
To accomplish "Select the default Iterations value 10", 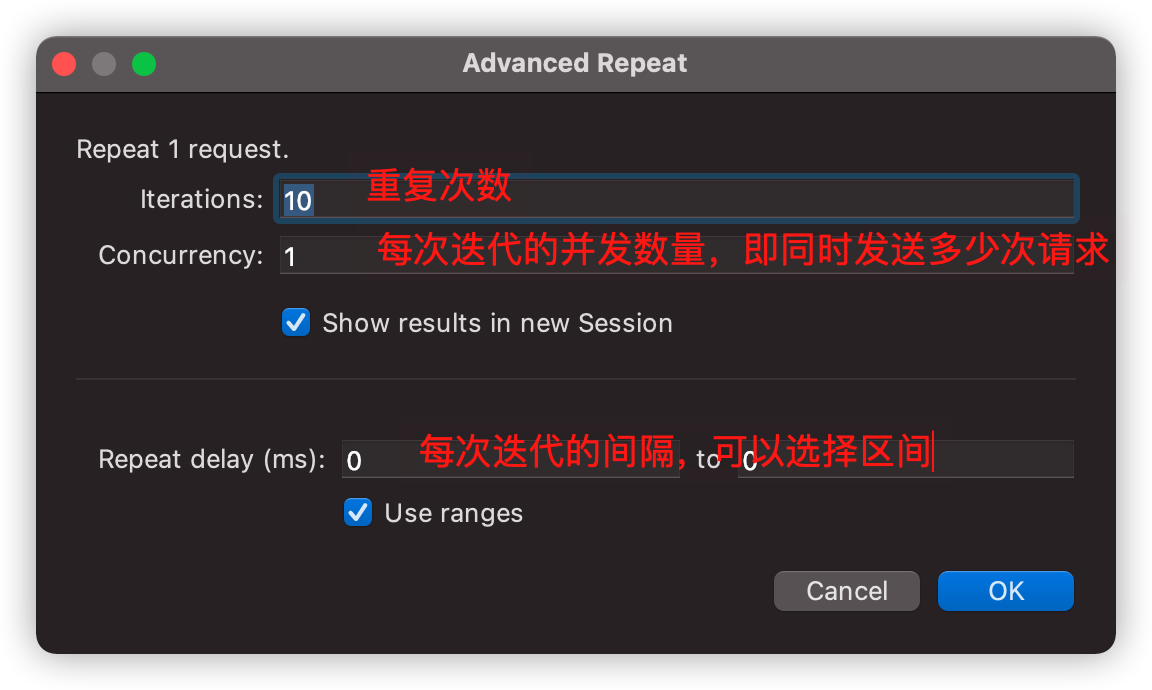I will click(297, 200).
